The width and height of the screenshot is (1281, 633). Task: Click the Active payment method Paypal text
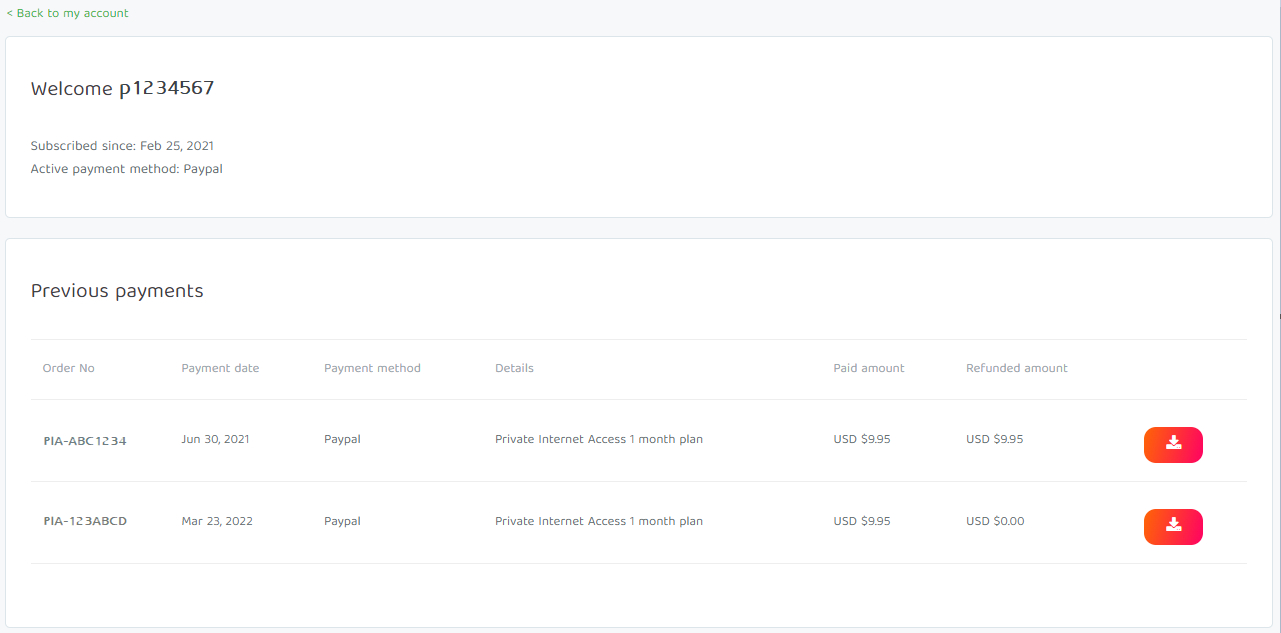pyautogui.click(x=126, y=169)
